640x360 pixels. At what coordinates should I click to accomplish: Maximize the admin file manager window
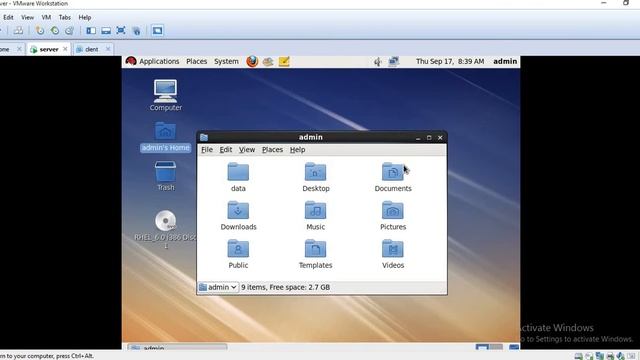pos(429,138)
